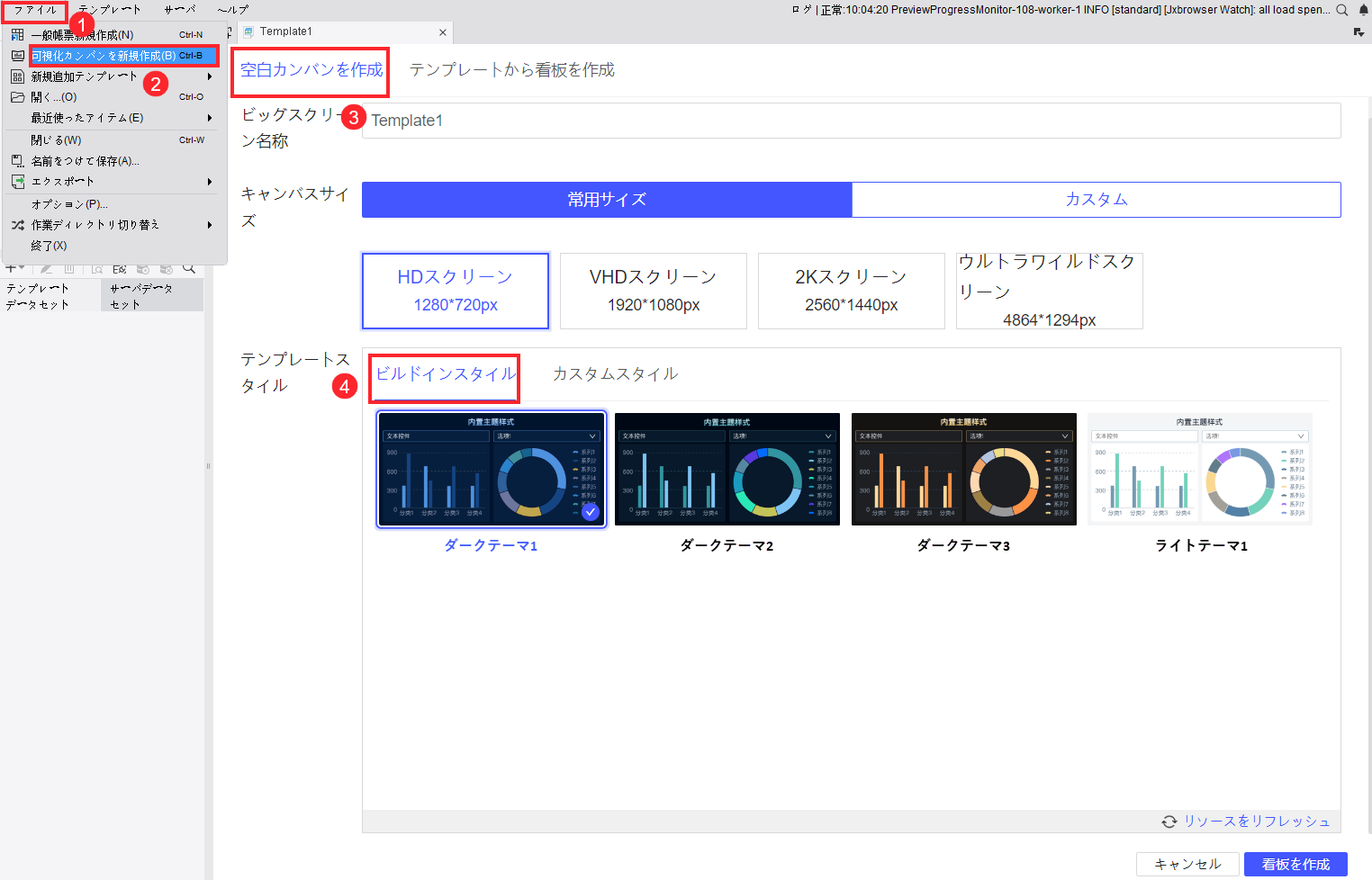This screenshot has width=1372, height=880.
Task: Click the search icon in the dataset panel
Action: coord(188,269)
